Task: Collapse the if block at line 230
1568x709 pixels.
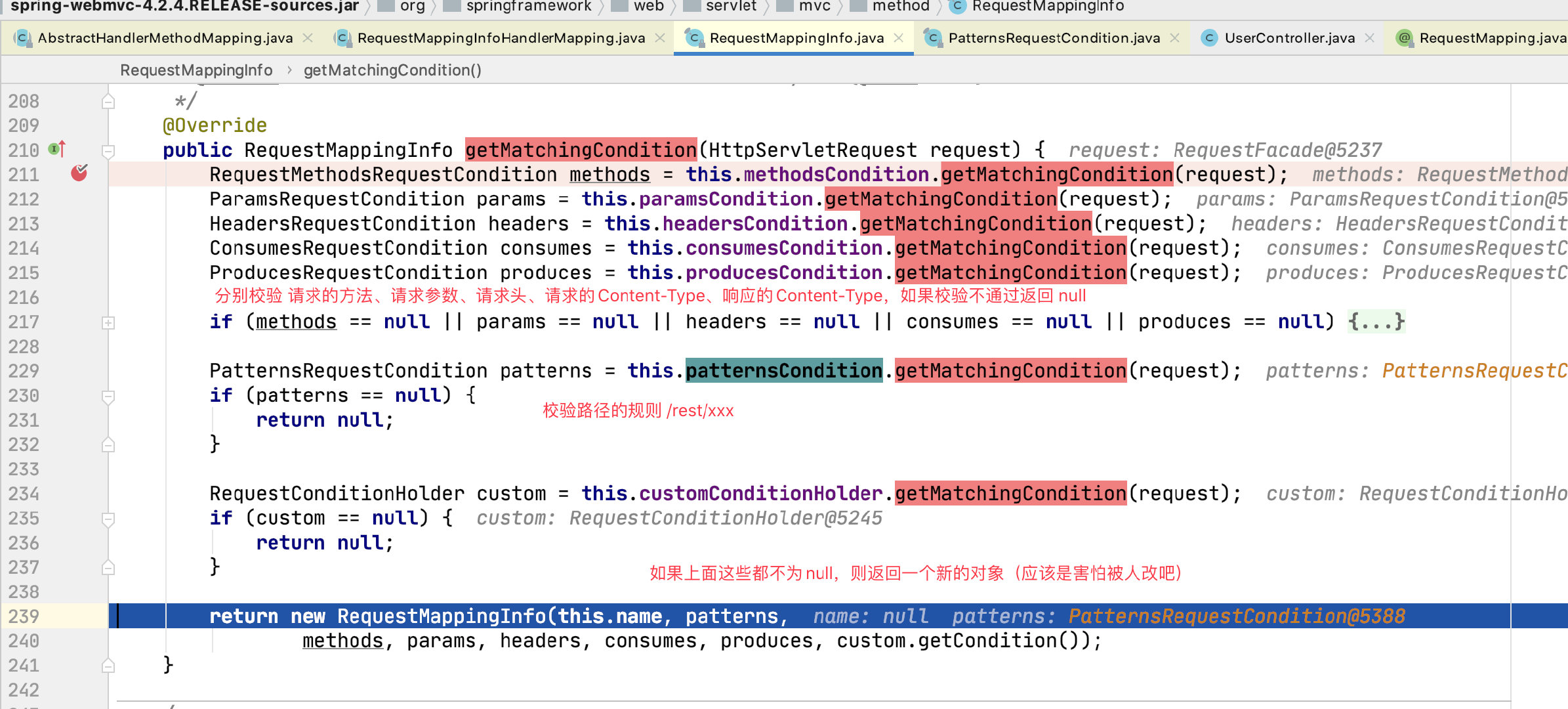Action: tap(108, 397)
